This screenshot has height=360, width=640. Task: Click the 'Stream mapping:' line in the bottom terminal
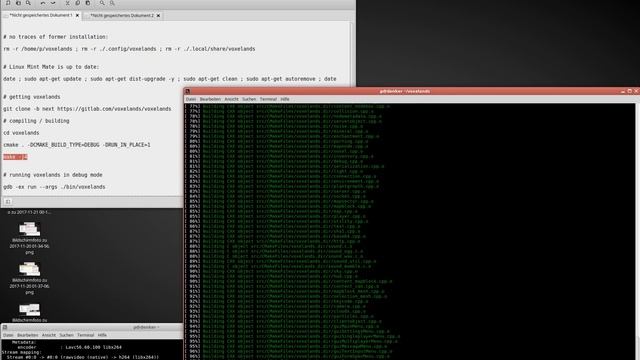coord(21,352)
